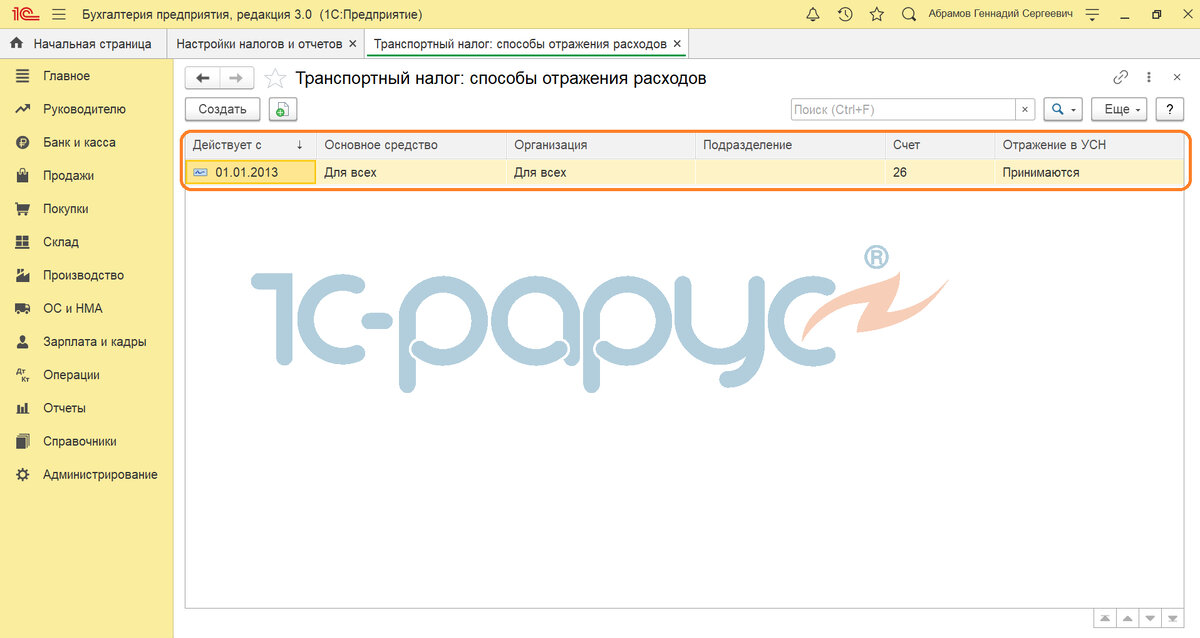This screenshot has width=1200, height=638.
Task: Open Продажи section
Action: click(86, 175)
